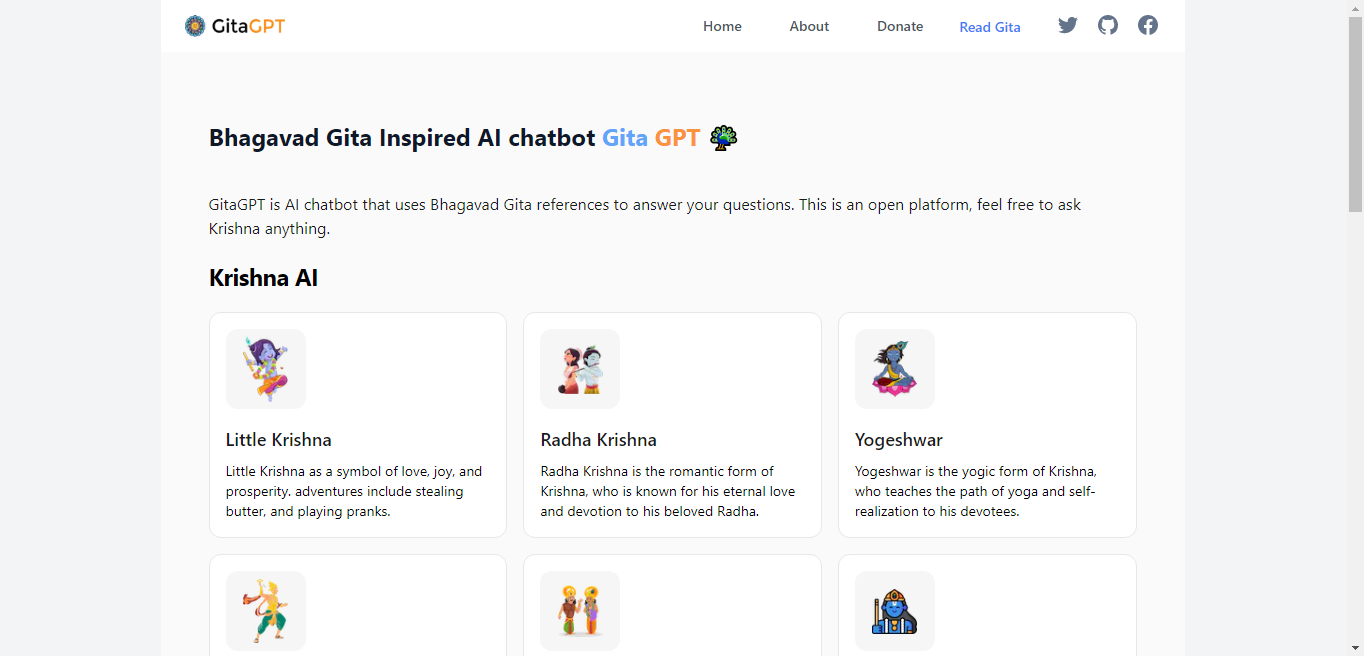The width and height of the screenshot is (1364, 656).
Task: Open the Read Gita link
Action: click(x=990, y=27)
